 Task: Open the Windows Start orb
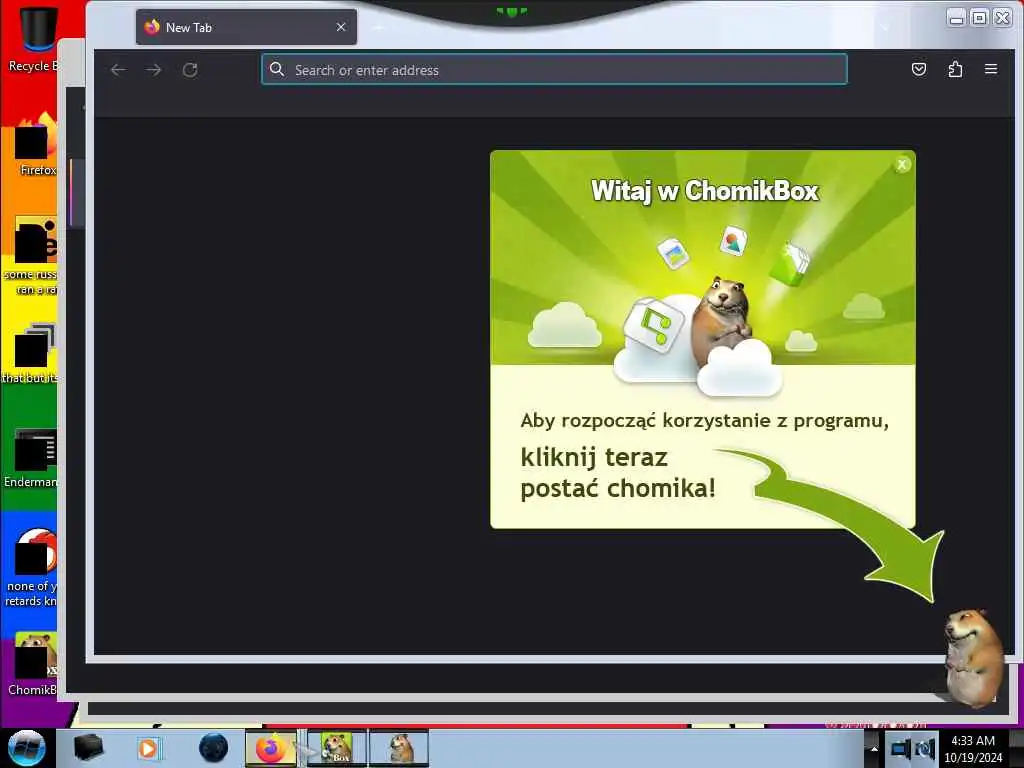point(26,748)
